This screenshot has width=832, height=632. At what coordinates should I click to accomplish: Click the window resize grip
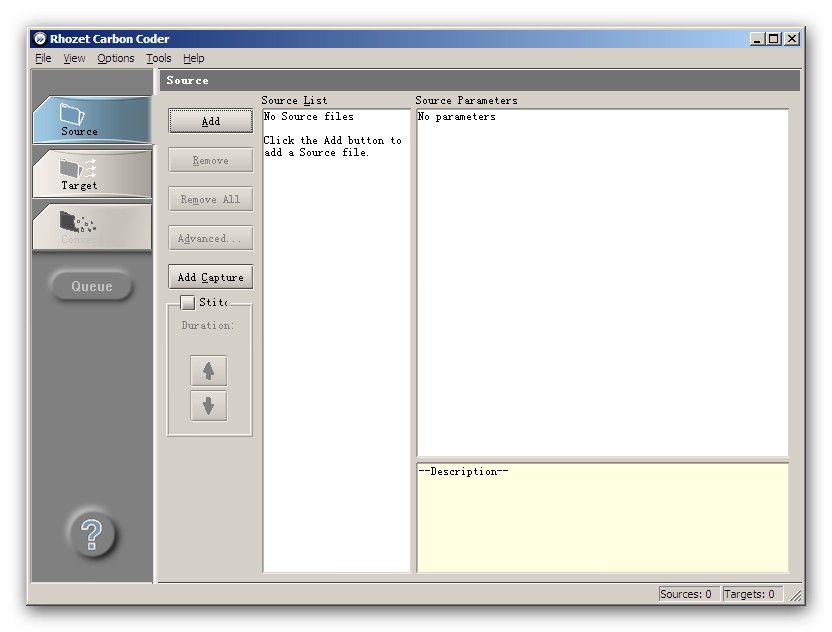point(795,595)
